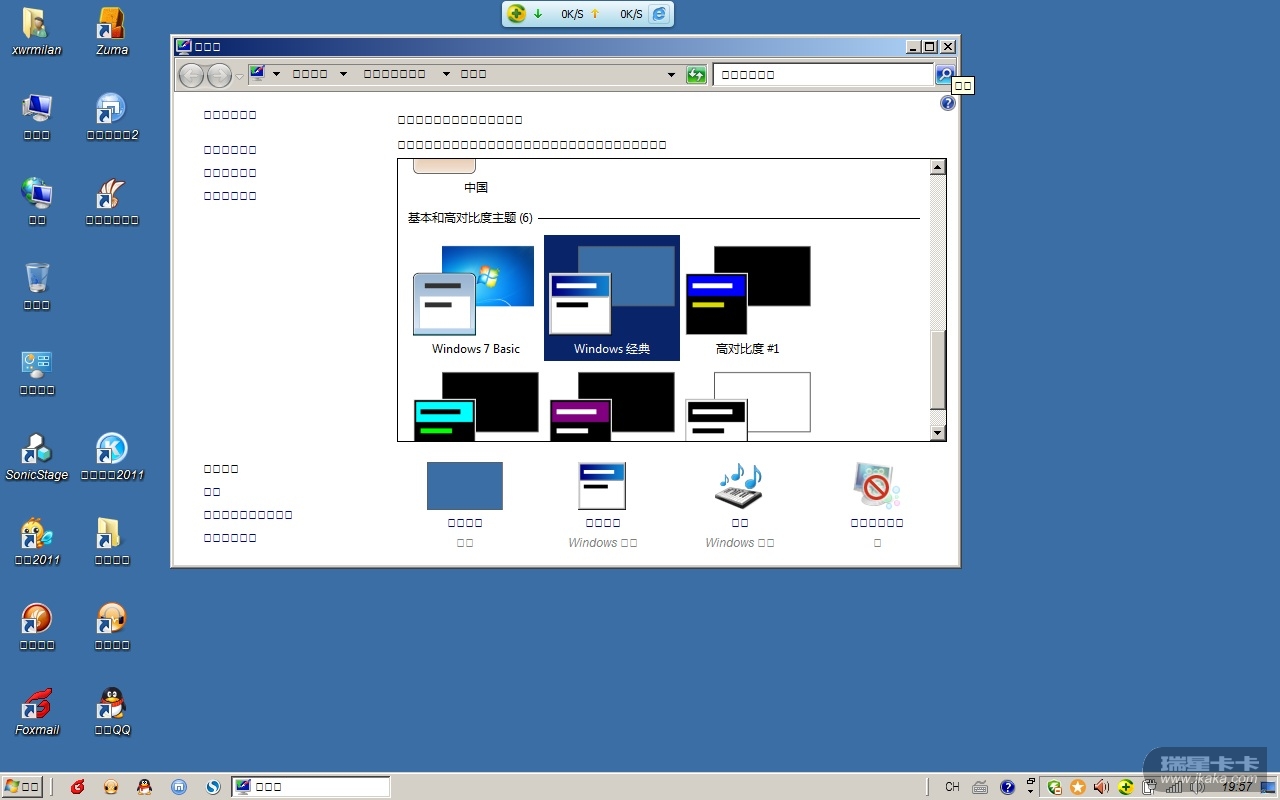The height and width of the screenshot is (800, 1280).
Task: Go back with the window's back arrow
Action: tap(190, 75)
